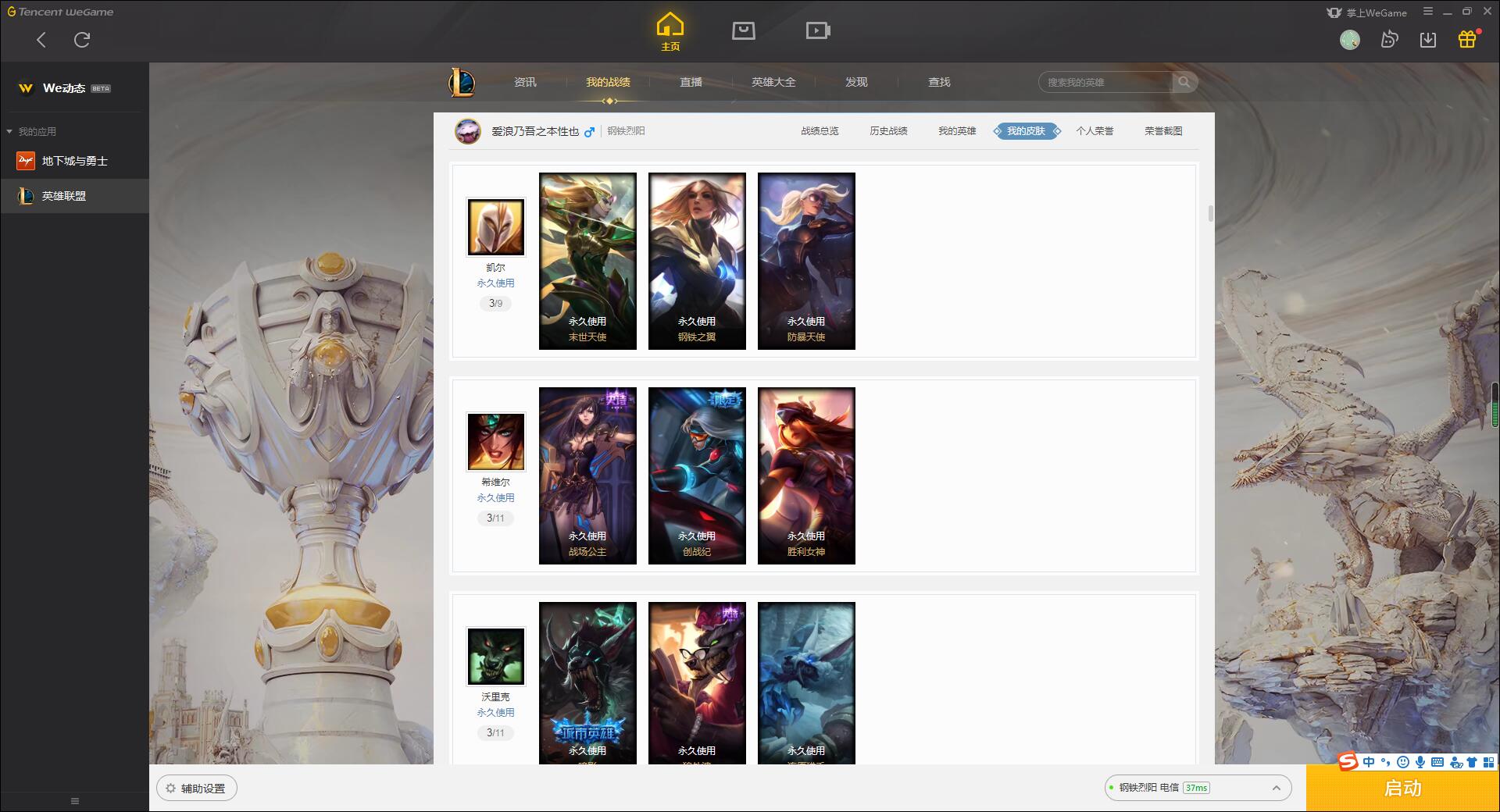Open 辅助设置 settings button
This screenshot has width=1500, height=812.
coord(196,789)
